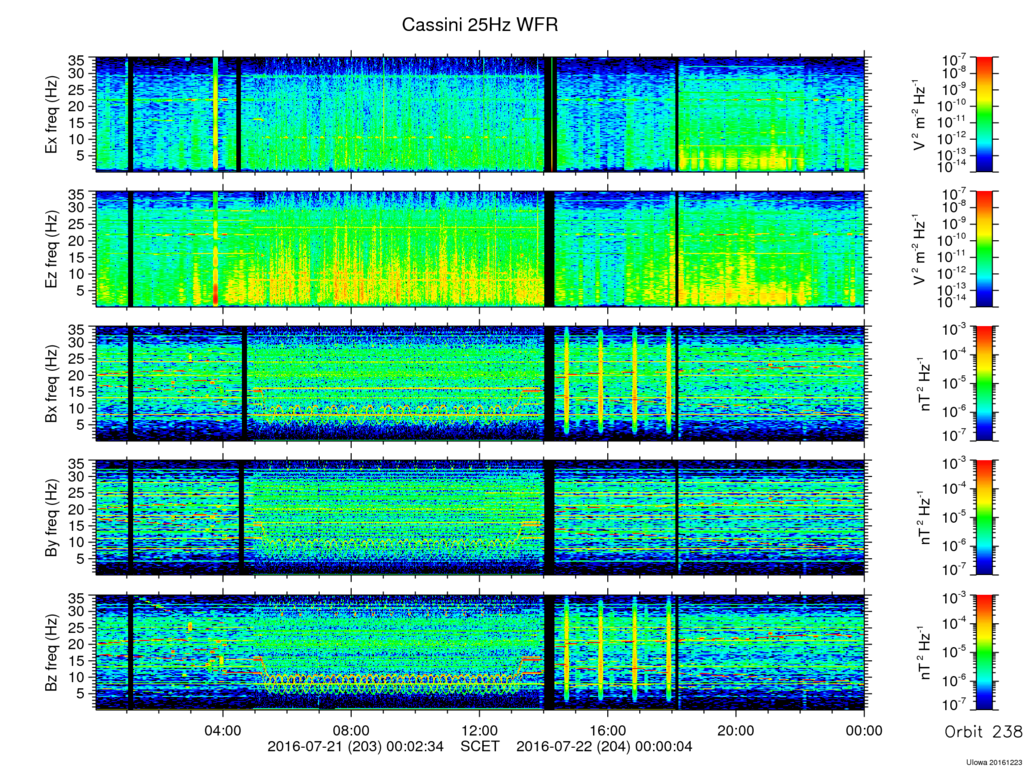
Task: Click the '16:00' time axis label
Action: (608, 730)
